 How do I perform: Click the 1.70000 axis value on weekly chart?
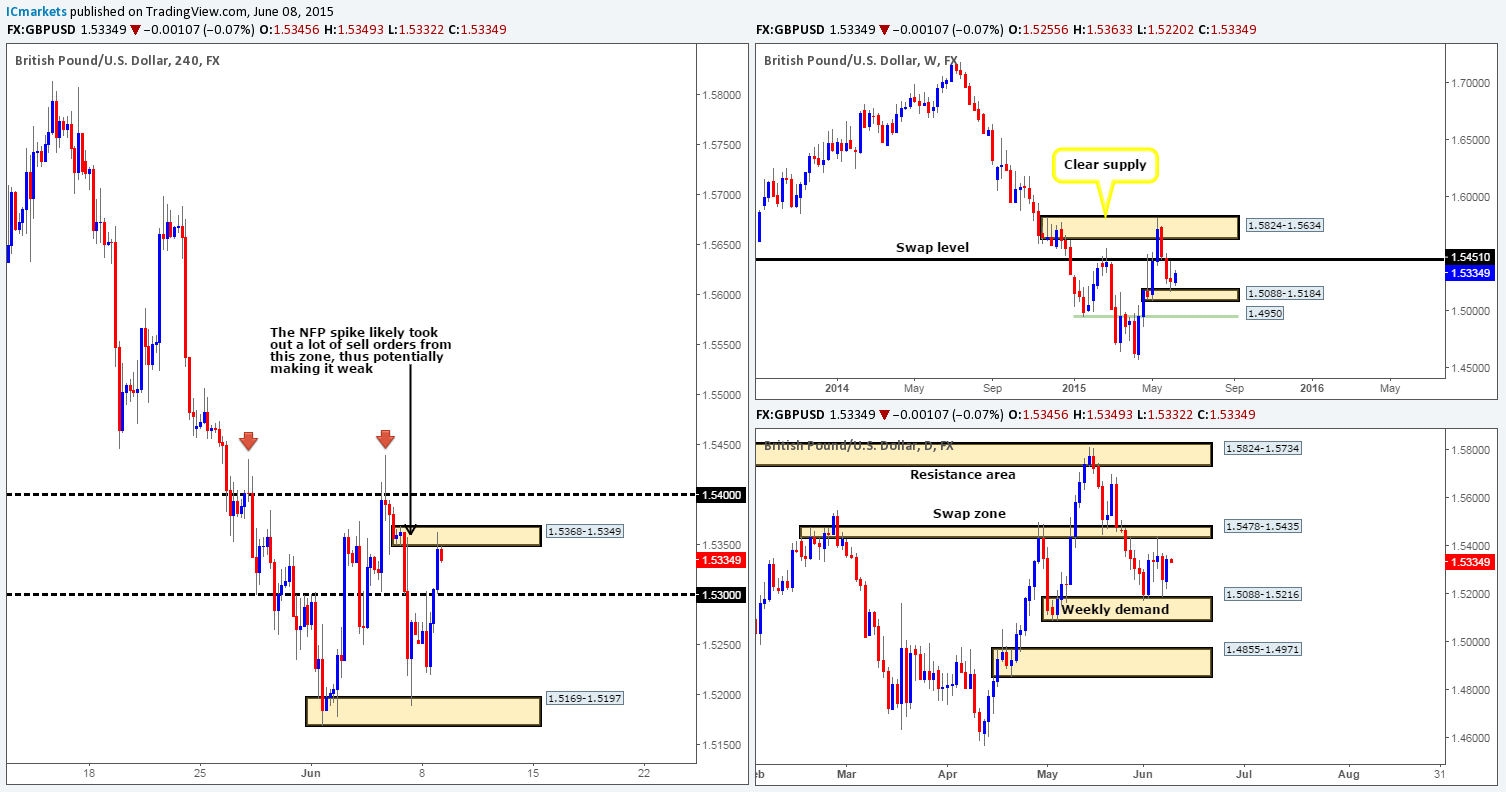1471,83
